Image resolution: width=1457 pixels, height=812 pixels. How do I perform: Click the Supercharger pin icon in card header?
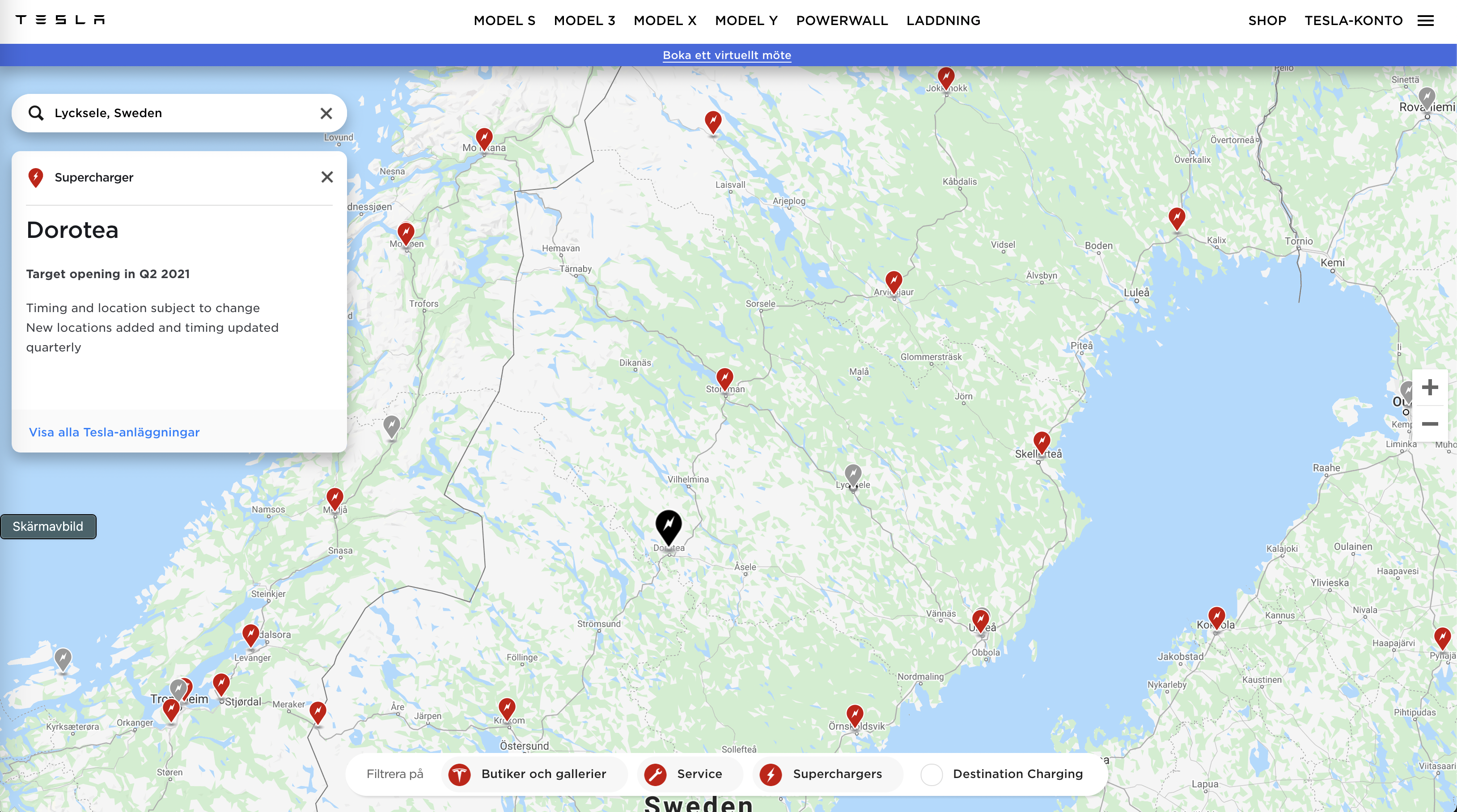click(36, 178)
